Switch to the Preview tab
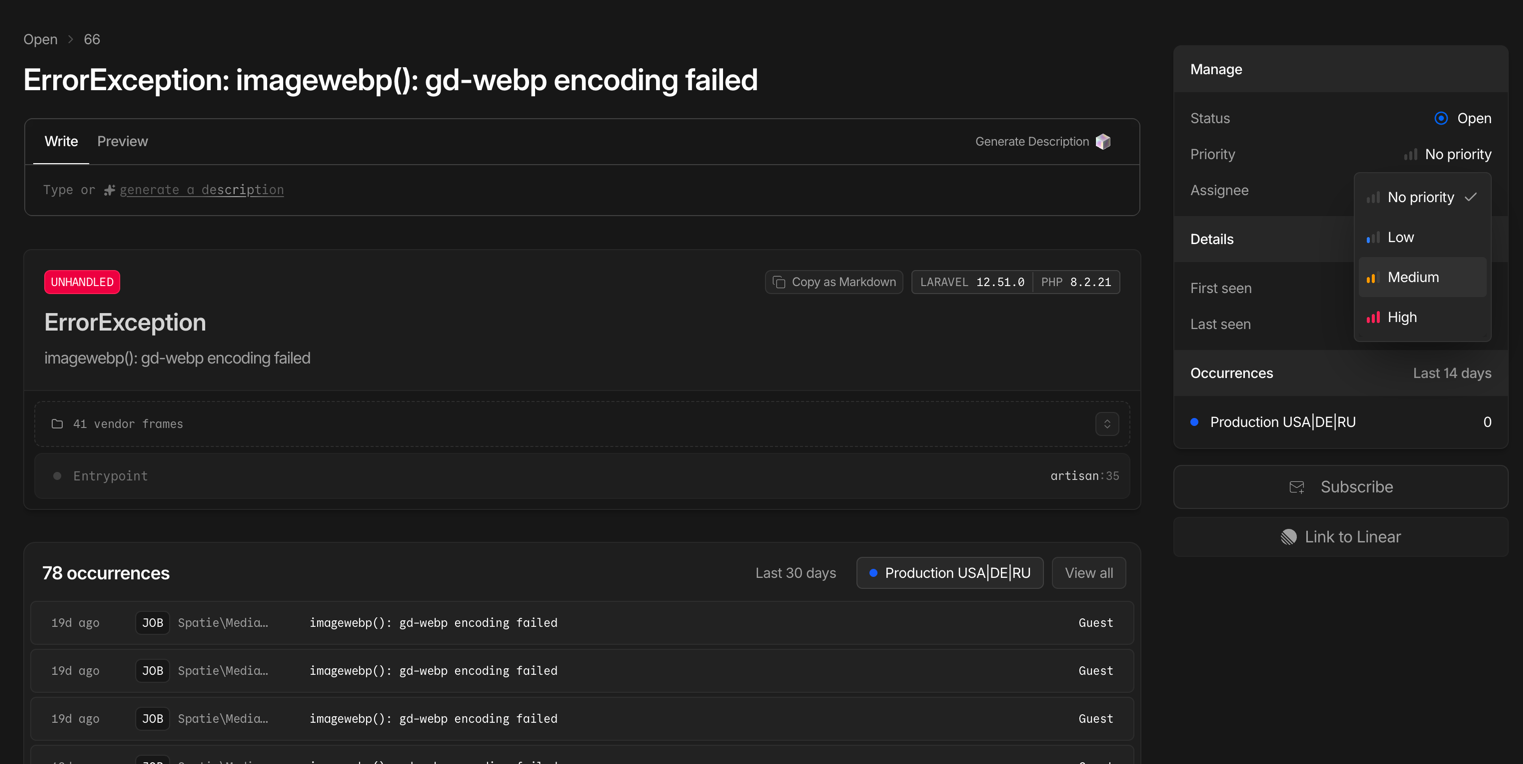This screenshot has width=1523, height=764. (122, 141)
